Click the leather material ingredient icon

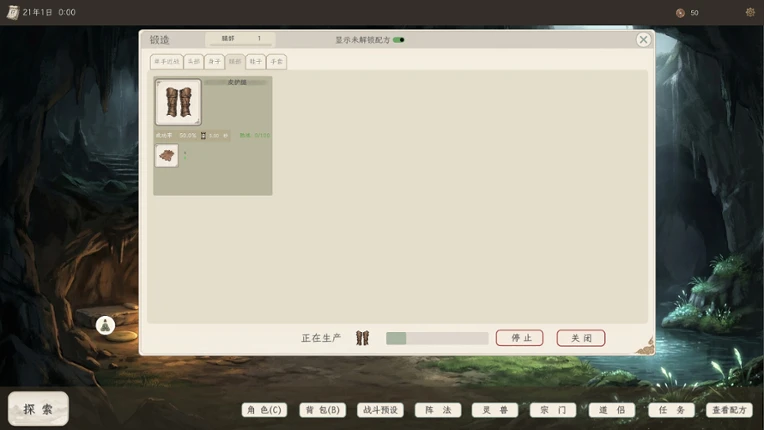167,155
